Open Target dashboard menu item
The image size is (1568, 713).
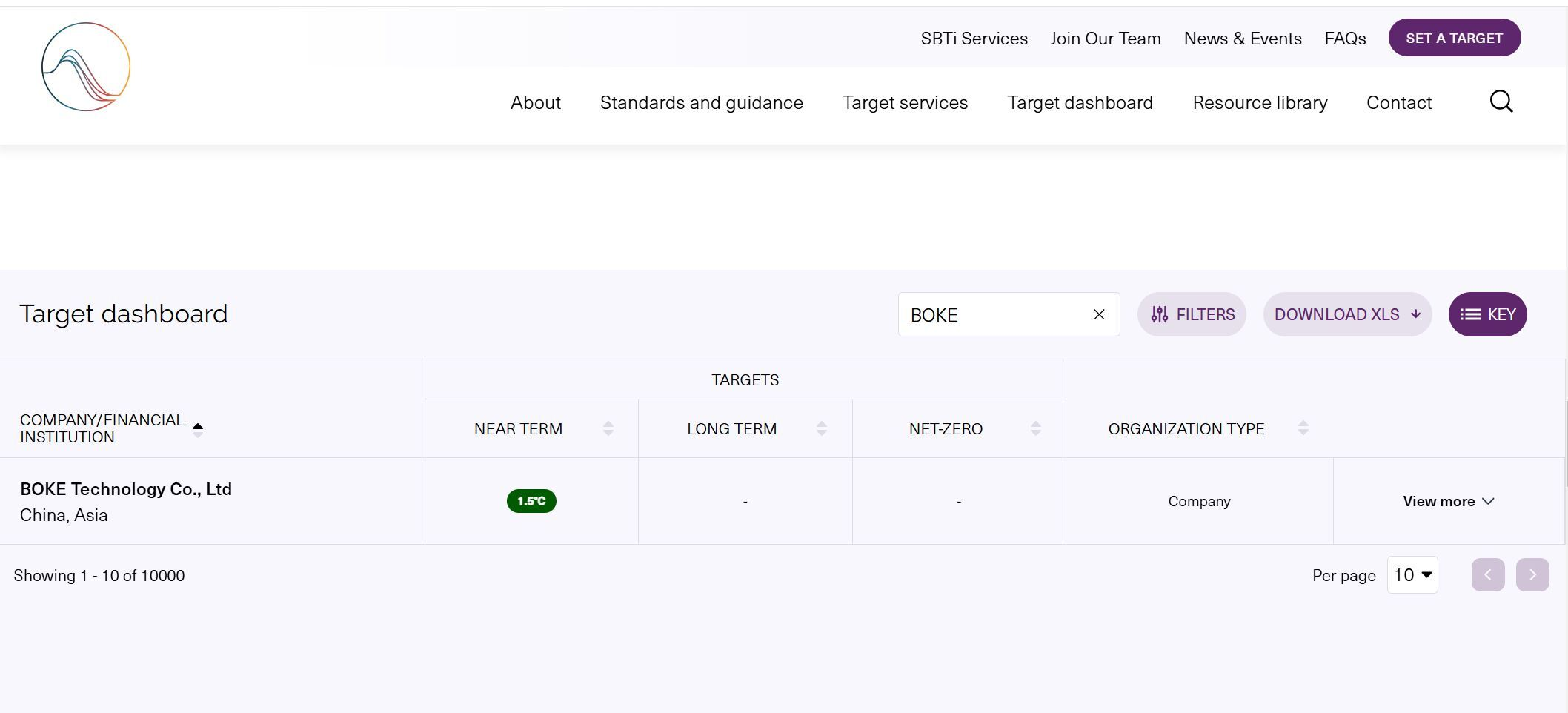pyautogui.click(x=1080, y=102)
